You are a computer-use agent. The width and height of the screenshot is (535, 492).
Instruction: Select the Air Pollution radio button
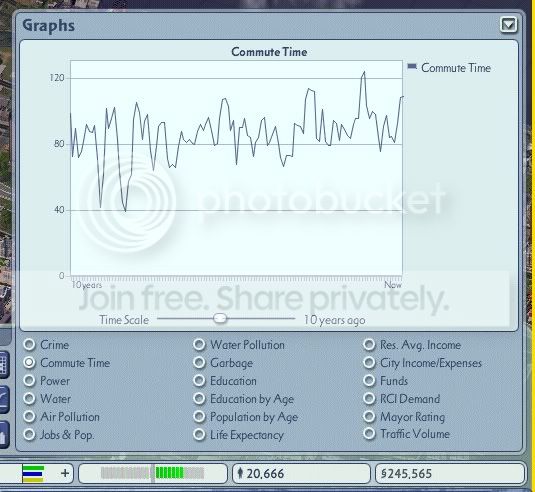point(29,416)
